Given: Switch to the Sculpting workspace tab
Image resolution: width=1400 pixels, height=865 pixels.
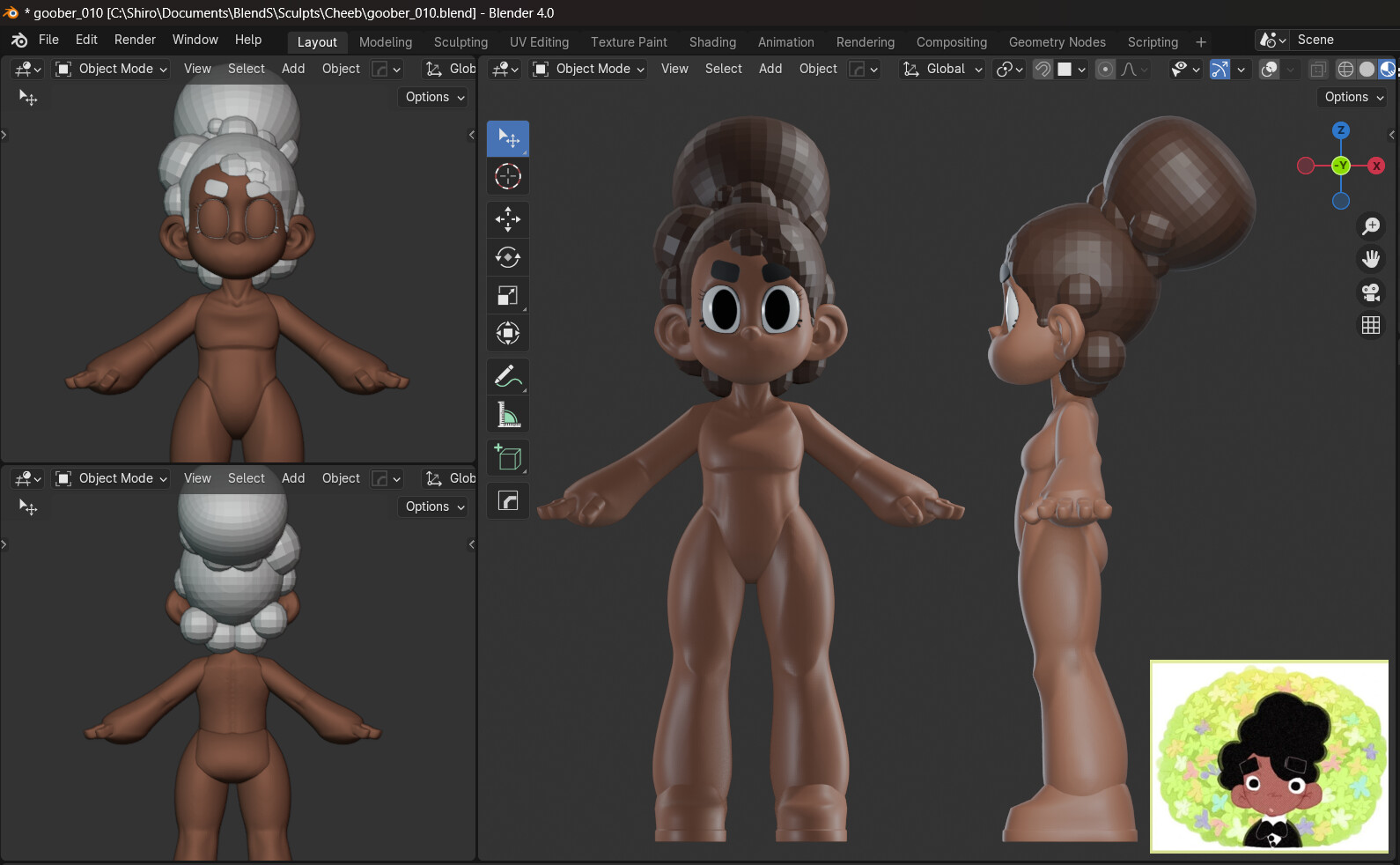Looking at the screenshot, I should click(x=461, y=42).
